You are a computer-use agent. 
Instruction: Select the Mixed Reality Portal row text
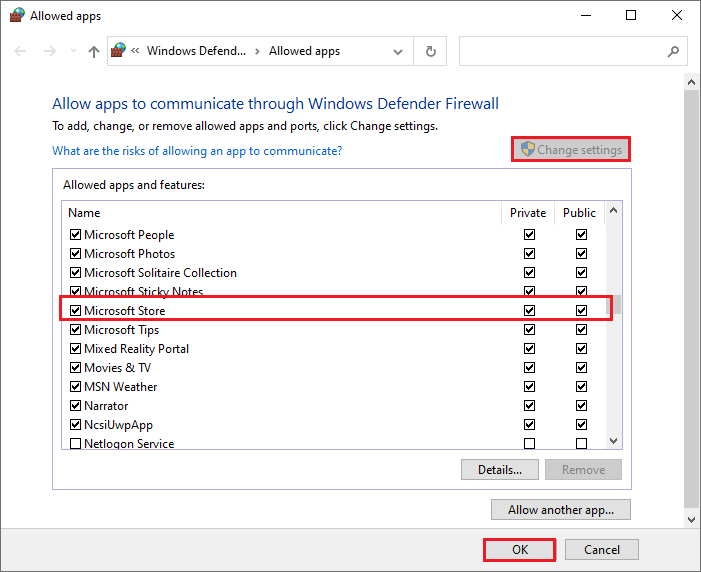136,349
